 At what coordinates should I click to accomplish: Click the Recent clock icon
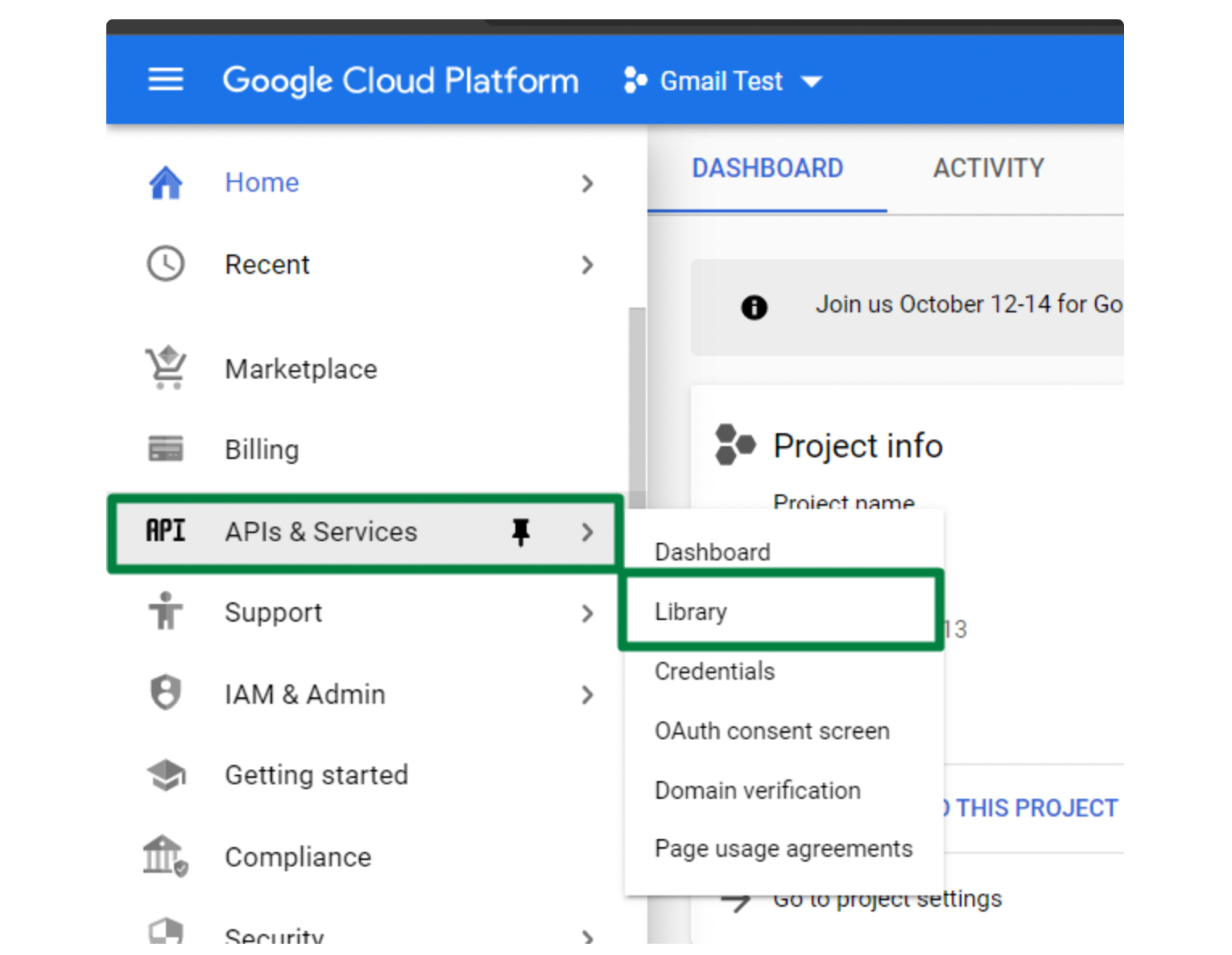[x=166, y=264]
